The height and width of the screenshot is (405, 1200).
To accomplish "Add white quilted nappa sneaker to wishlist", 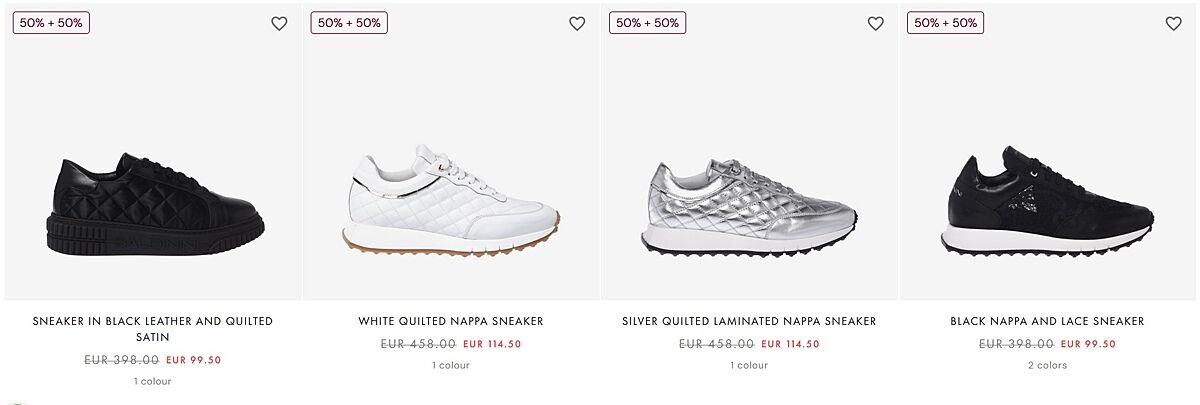I will (x=577, y=24).
